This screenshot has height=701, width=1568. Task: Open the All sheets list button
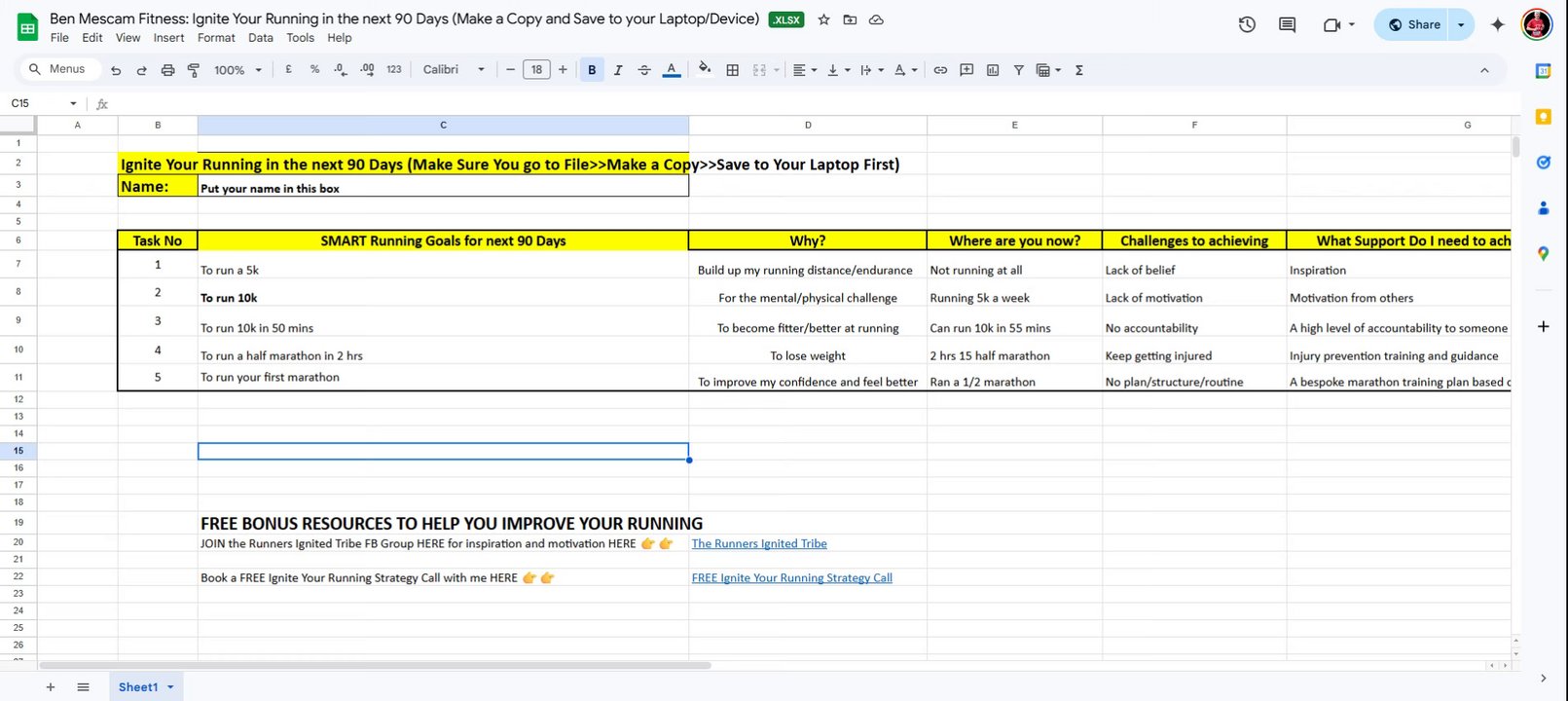tap(83, 687)
